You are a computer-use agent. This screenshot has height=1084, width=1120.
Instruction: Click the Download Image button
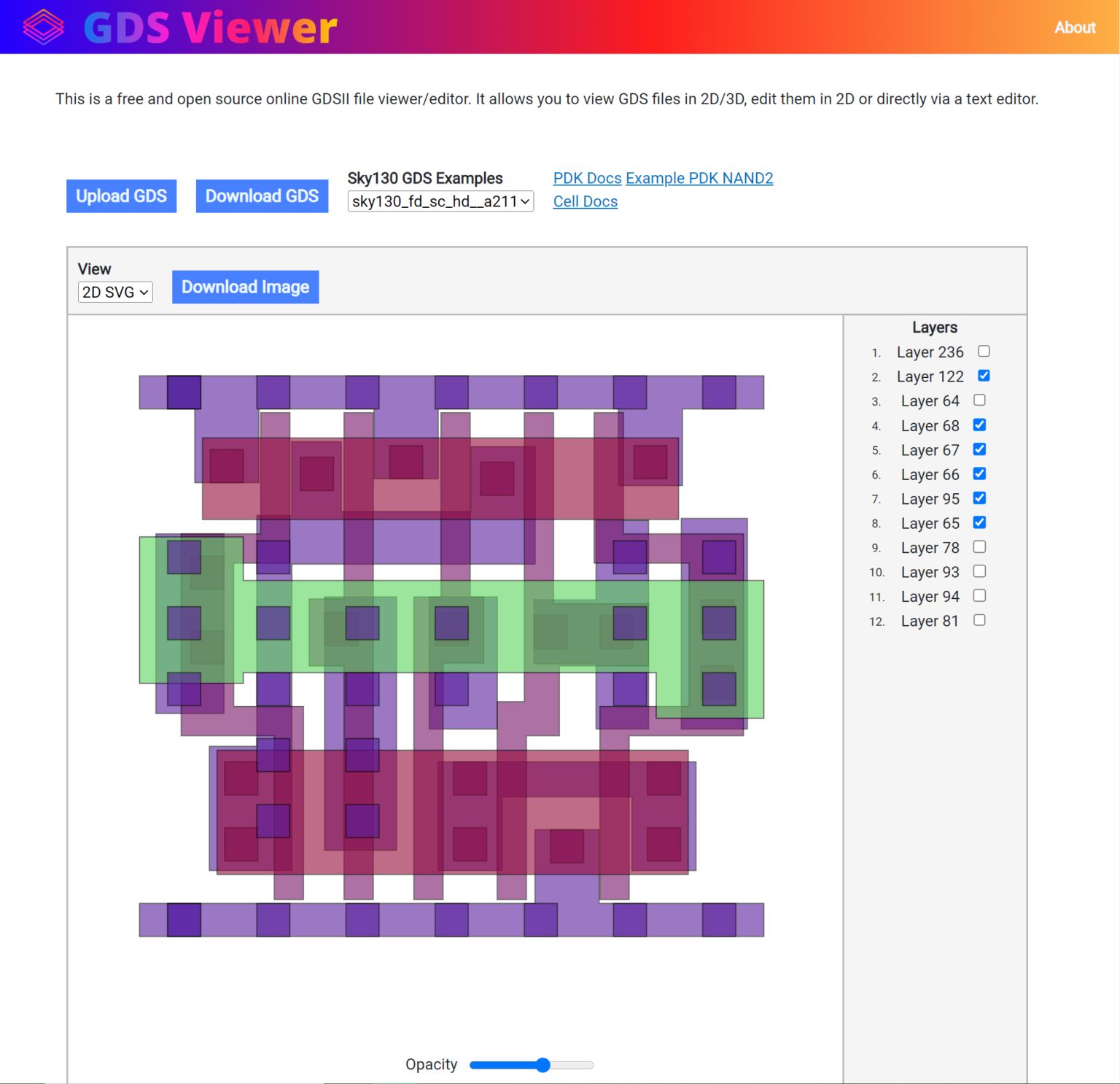[x=245, y=287]
